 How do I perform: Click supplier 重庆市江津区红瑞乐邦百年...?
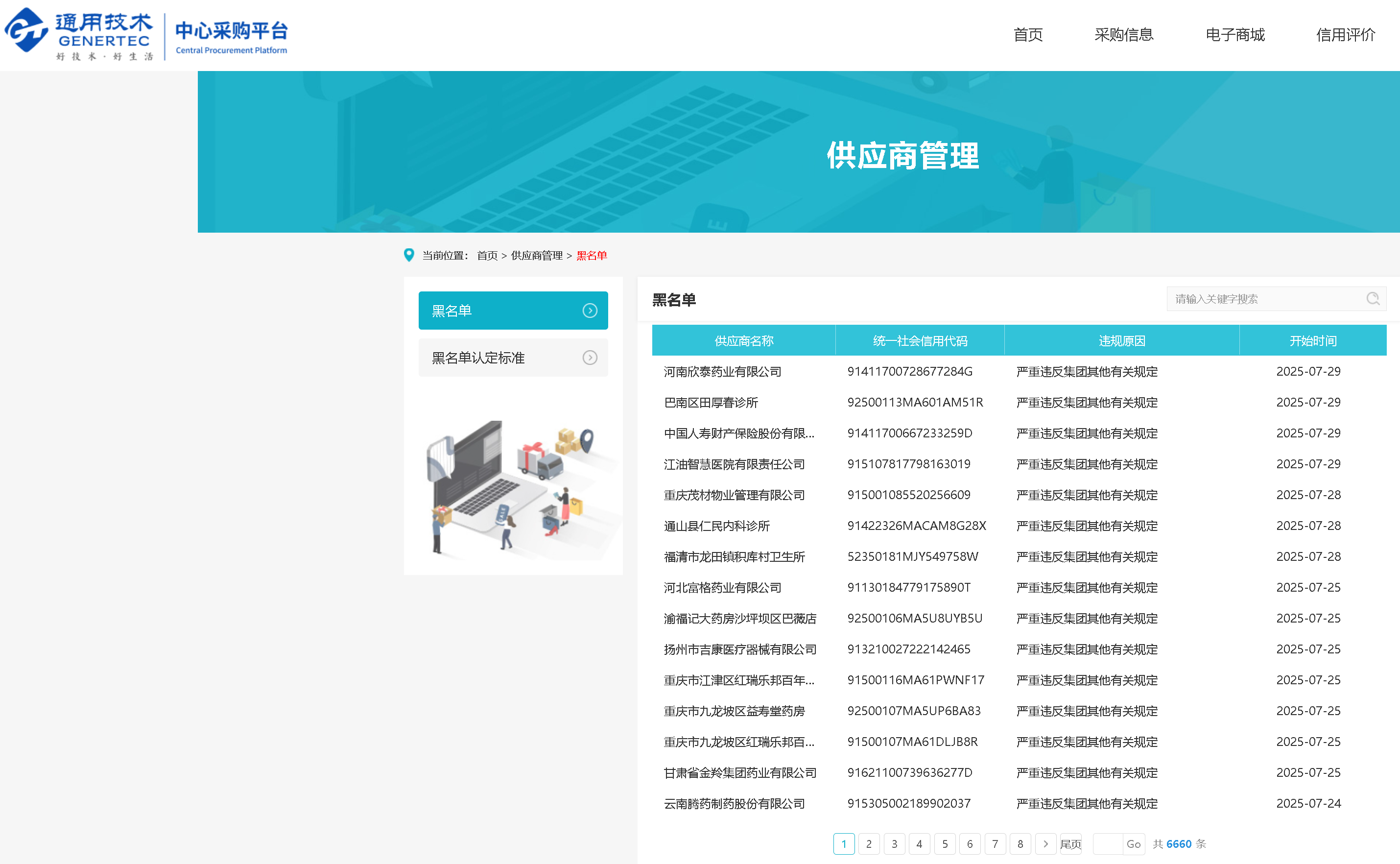(738, 680)
